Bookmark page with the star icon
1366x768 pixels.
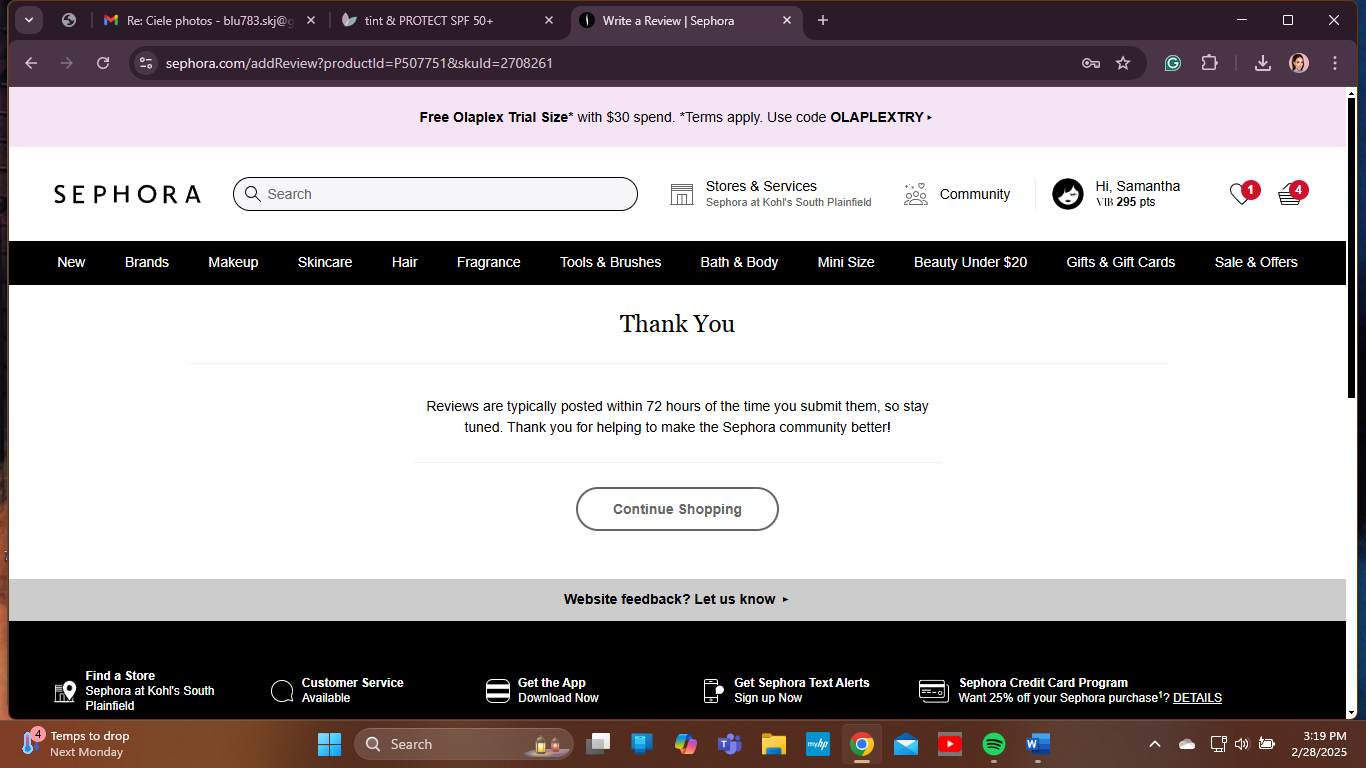point(1123,63)
